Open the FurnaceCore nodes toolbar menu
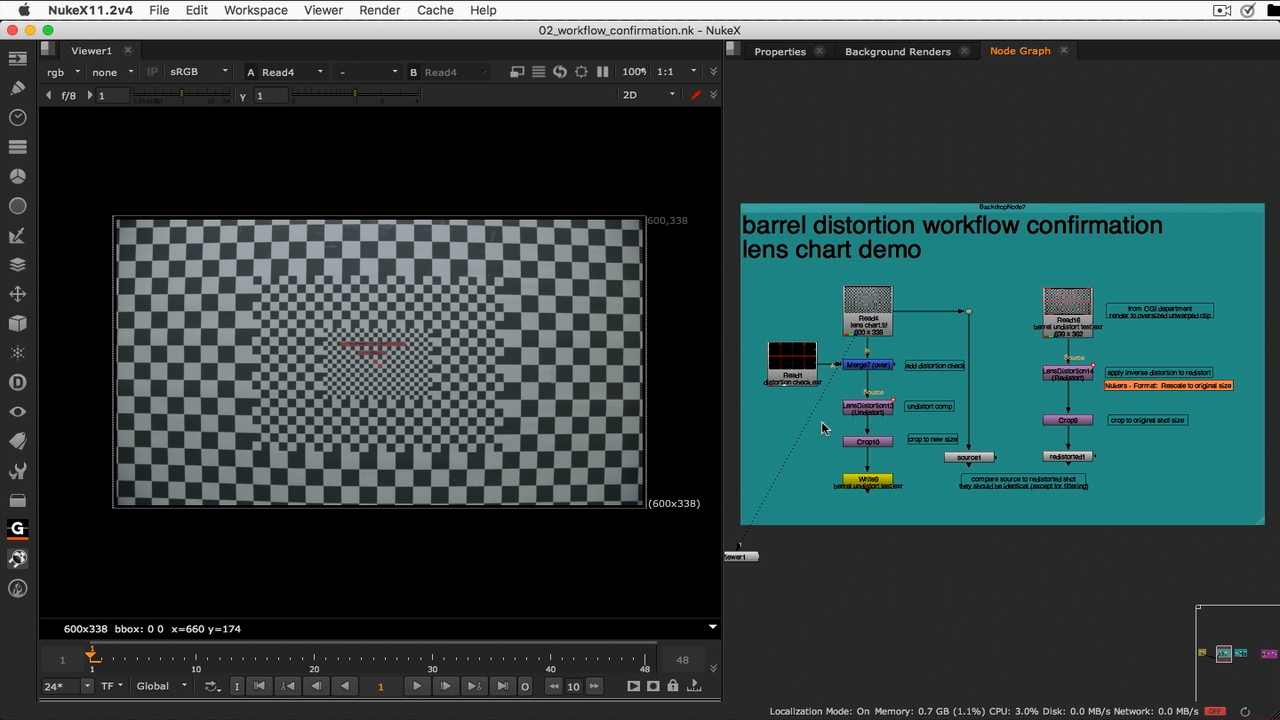The height and width of the screenshot is (720, 1280). (17, 588)
